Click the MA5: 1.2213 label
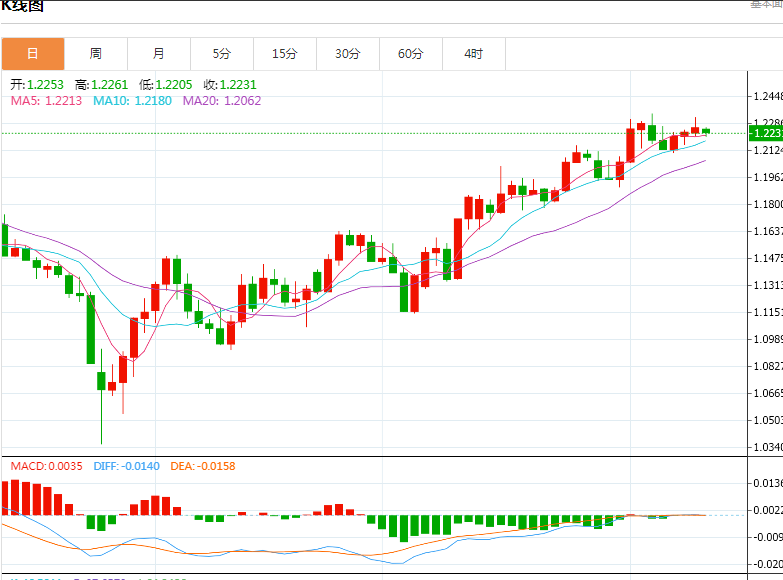Viewport: 783px width, 580px height. 46,101
